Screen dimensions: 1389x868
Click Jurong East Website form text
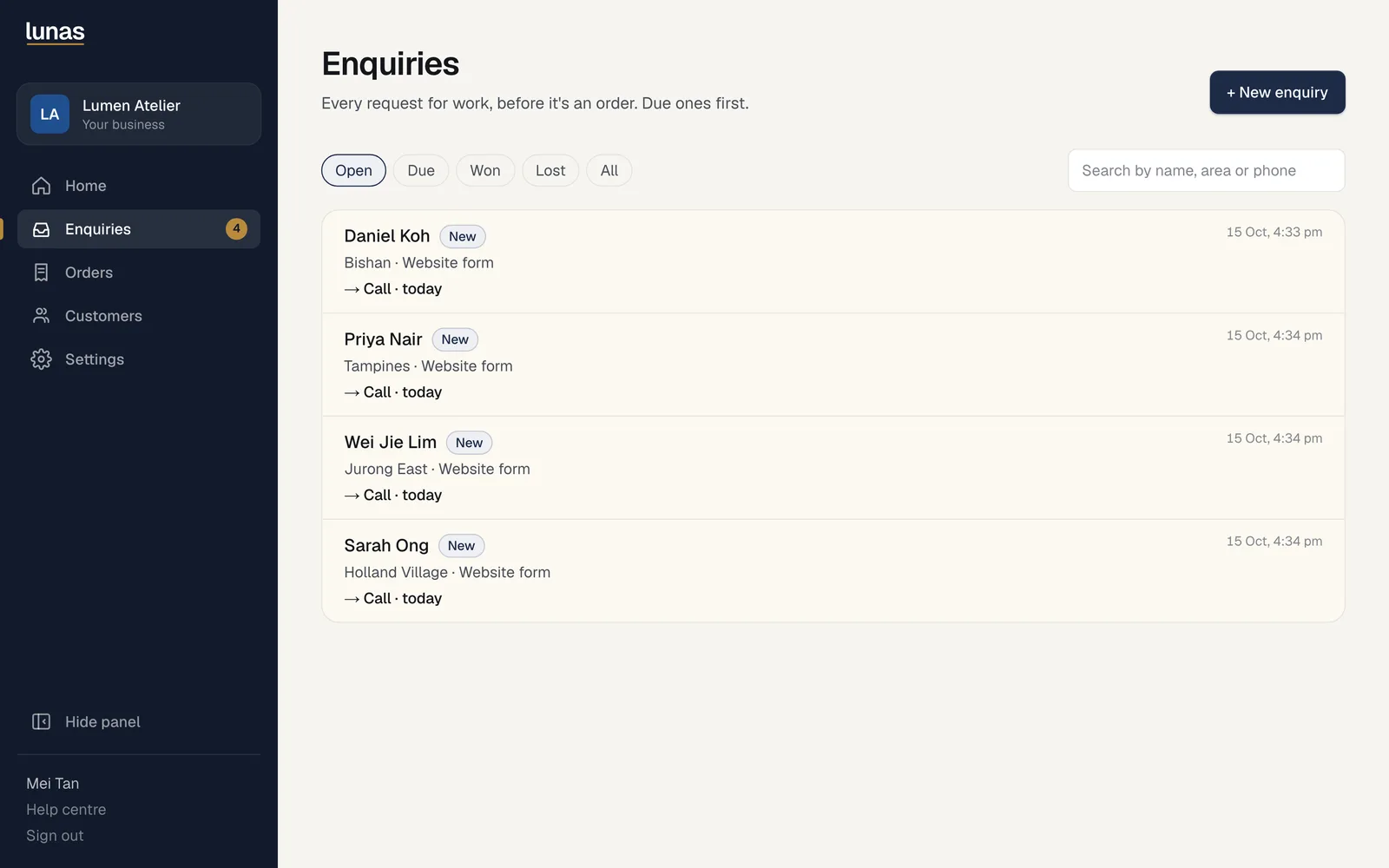point(437,469)
